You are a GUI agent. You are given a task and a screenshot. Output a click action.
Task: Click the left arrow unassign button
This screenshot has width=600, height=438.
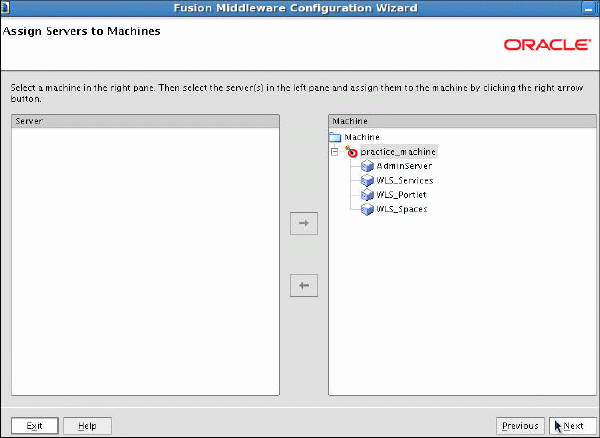(304, 285)
